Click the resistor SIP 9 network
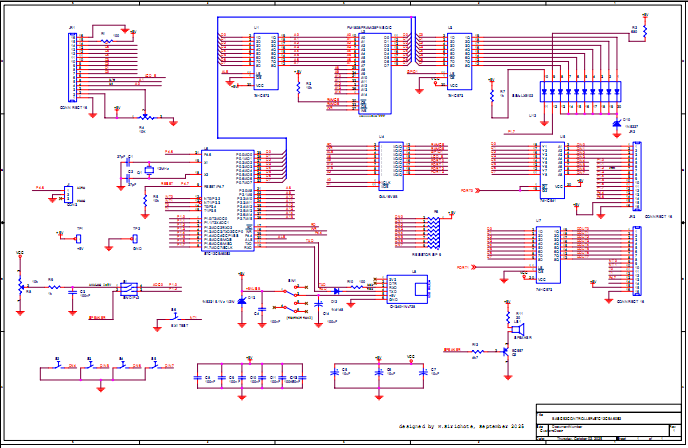This screenshot has height=448, width=688. coord(432,233)
